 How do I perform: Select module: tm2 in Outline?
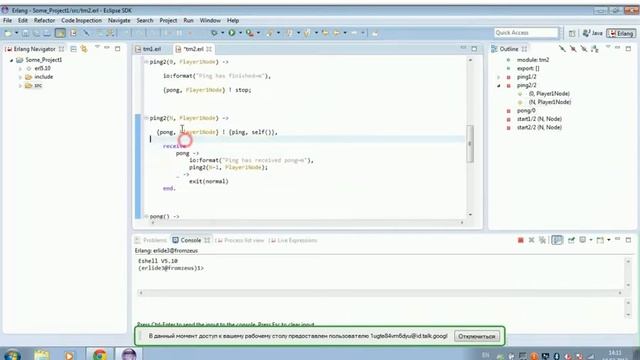click(533, 60)
